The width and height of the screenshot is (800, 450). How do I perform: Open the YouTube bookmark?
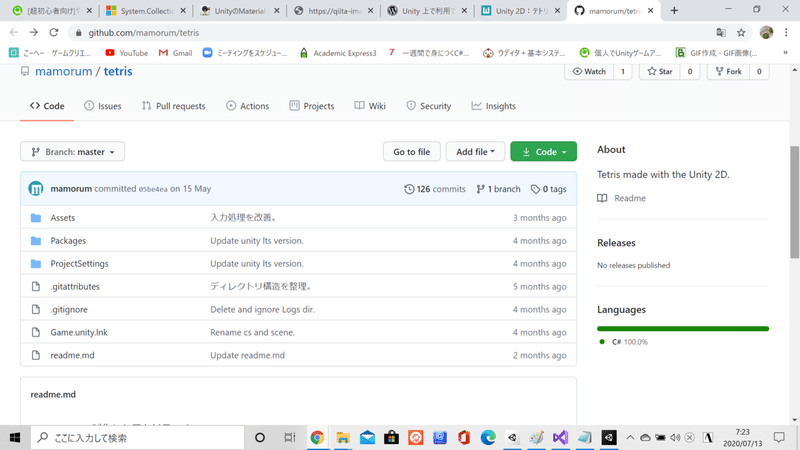[x=127, y=53]
